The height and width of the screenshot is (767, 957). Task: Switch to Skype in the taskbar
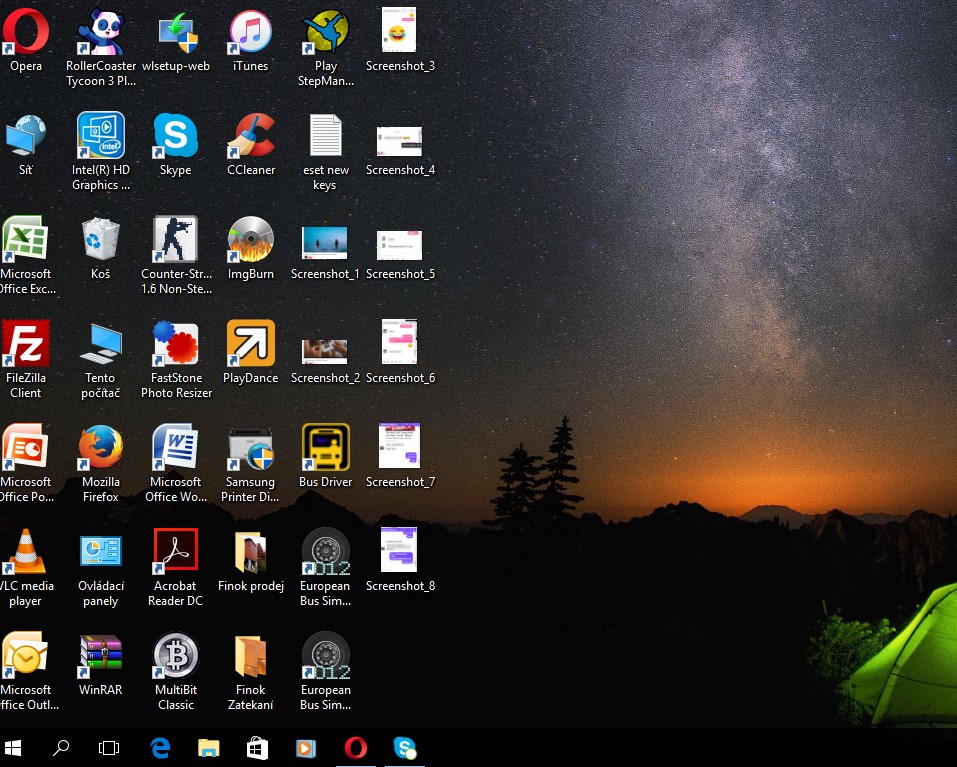point(405,747)
